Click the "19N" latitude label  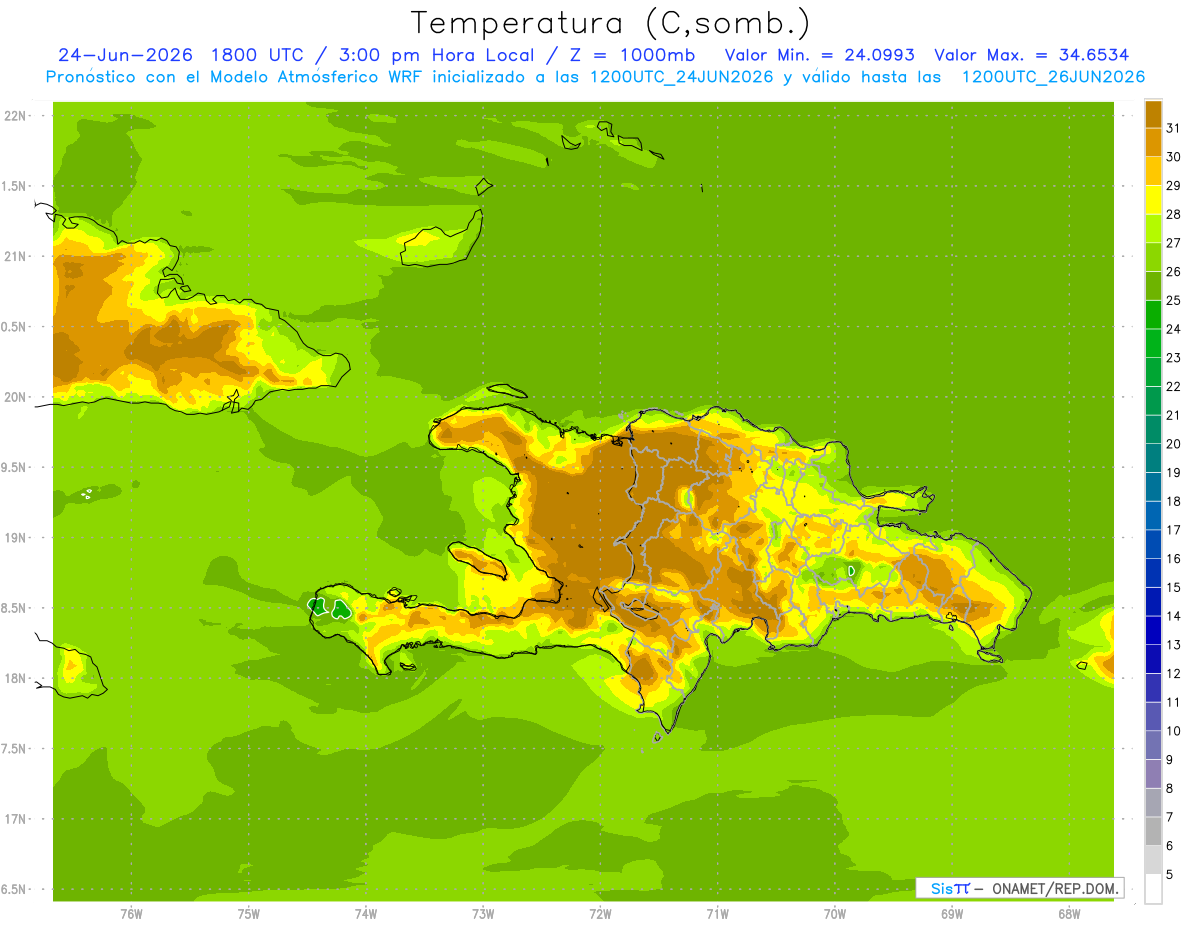coord(15,538)
